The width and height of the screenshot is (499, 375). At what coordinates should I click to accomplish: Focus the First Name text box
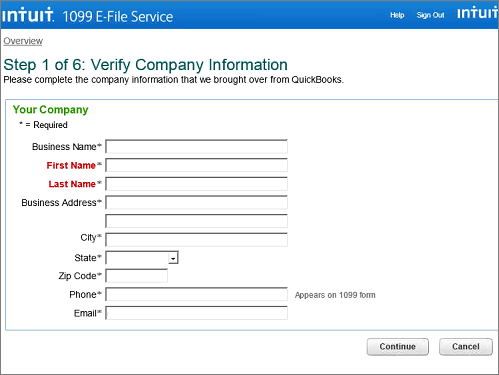click(x=196, y=165)
